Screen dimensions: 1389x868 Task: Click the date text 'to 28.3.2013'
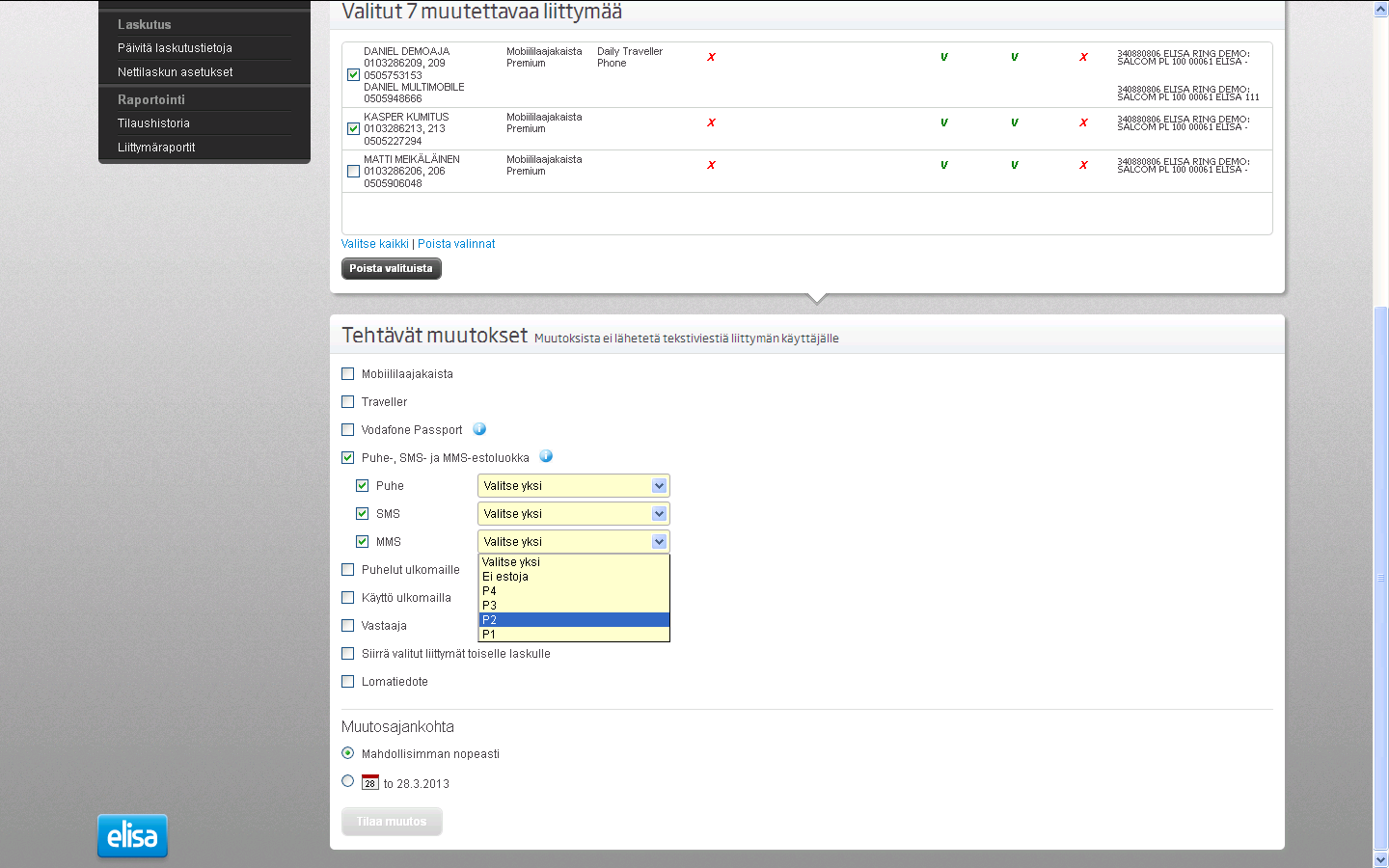coord(417,783)
